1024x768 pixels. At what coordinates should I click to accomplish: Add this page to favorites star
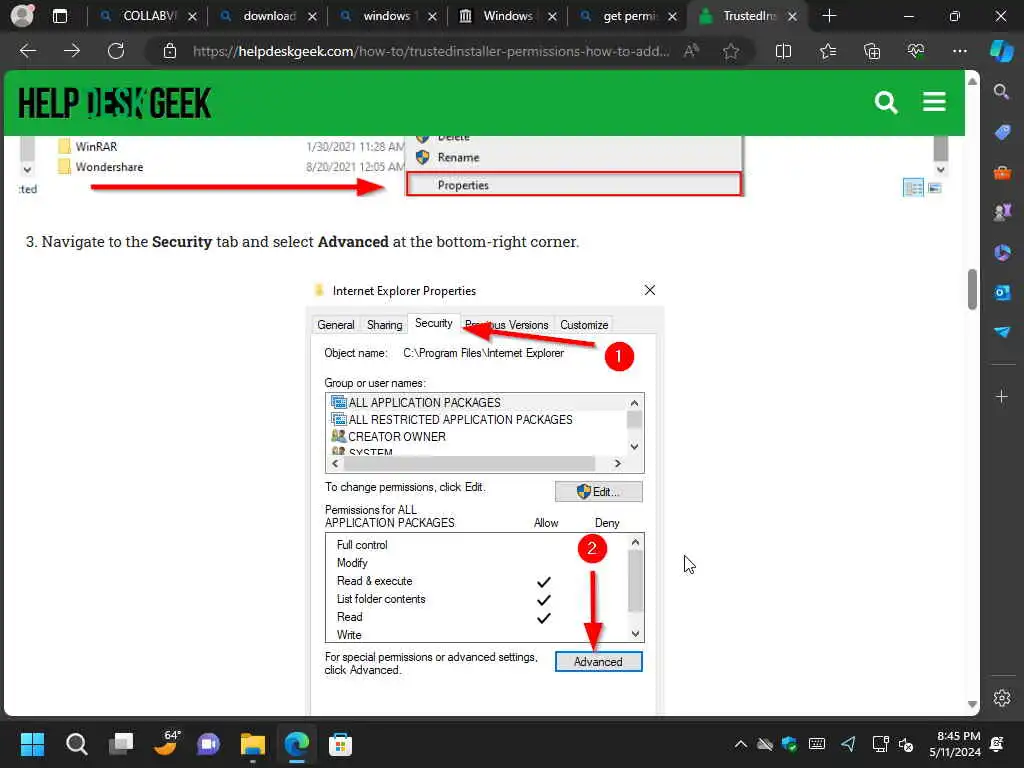point(731,51)
